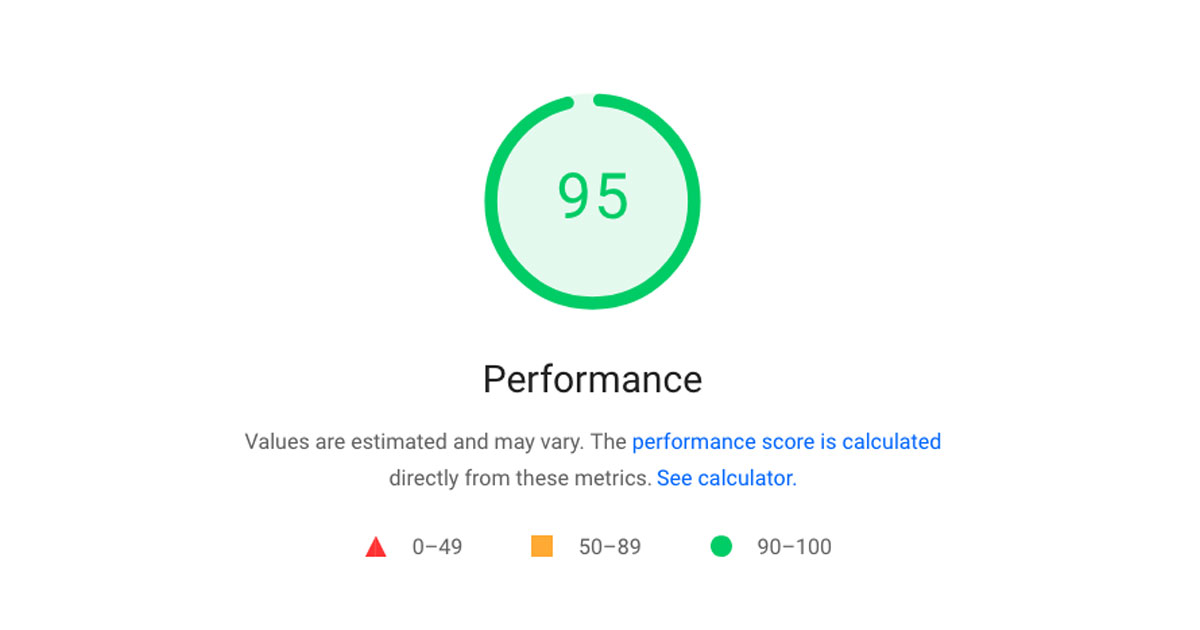Click the green circle pass-range icon
The width and height of the screenshot is (1200, 630).
pyautogui.click(x=721, y=546)
